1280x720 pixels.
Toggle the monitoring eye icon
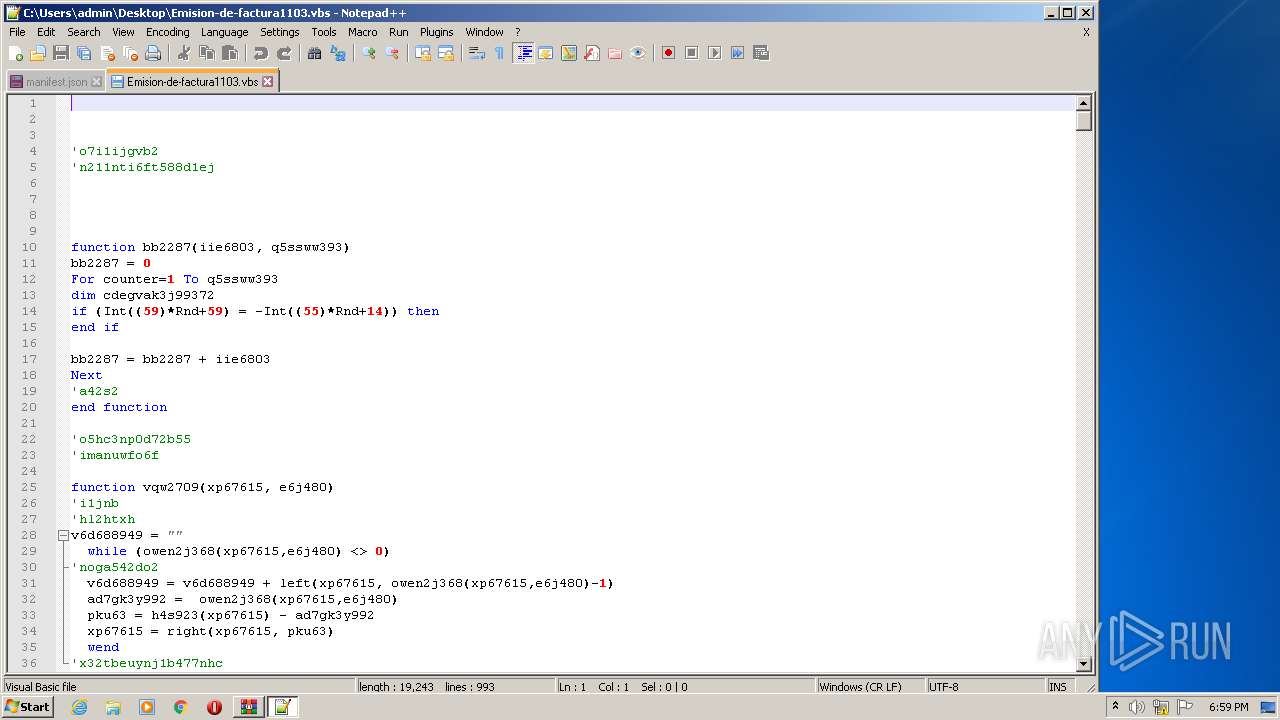pyautogui.click(x=638, y=53)
